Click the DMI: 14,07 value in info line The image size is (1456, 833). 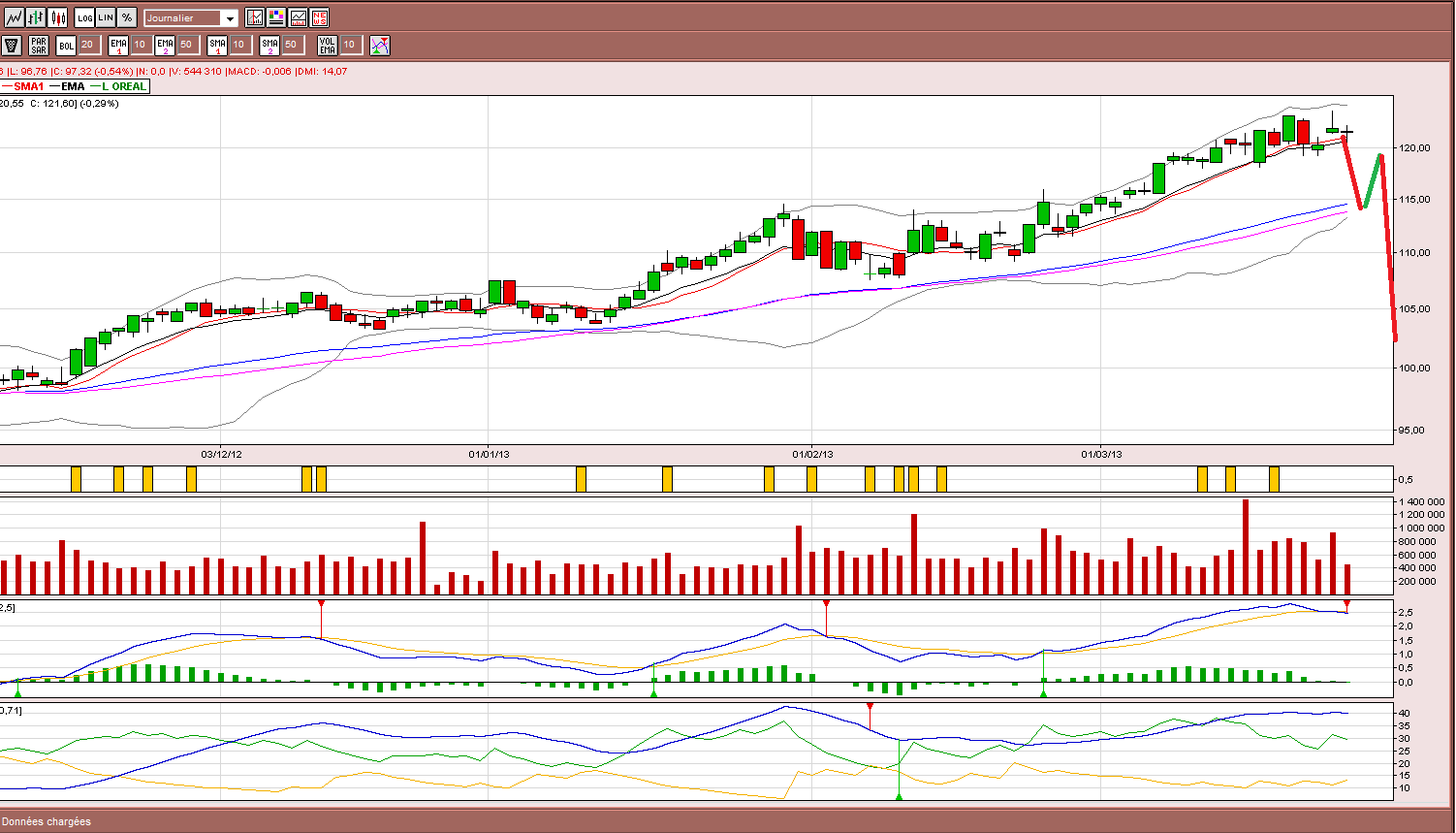[x=322, y=71]
